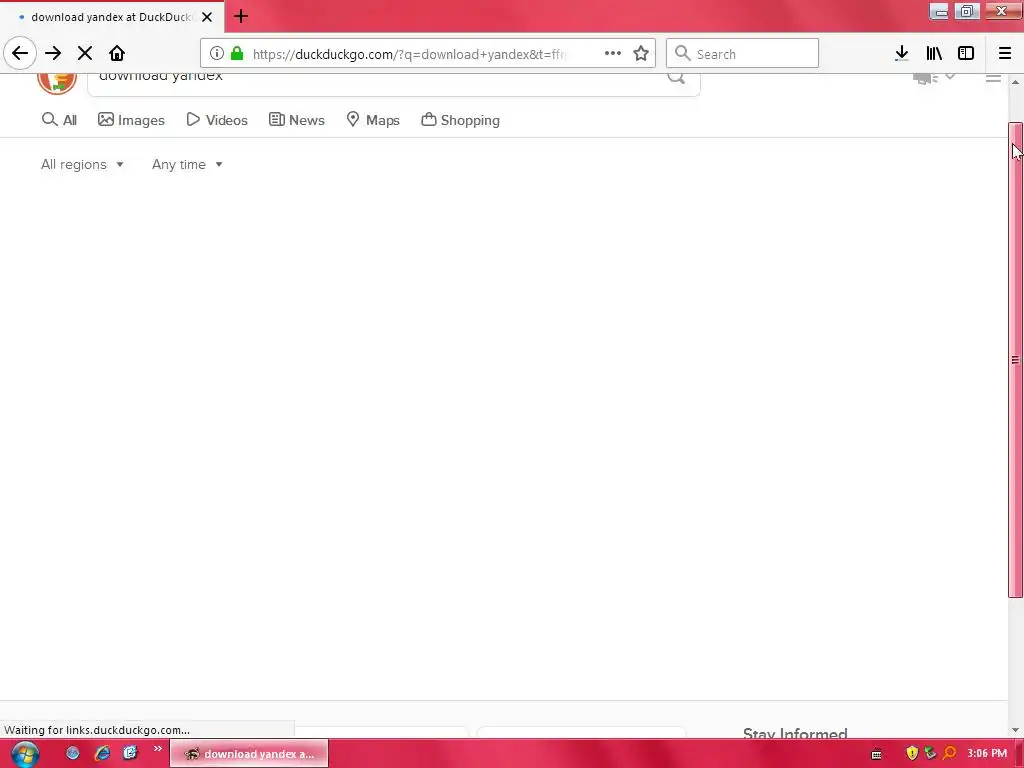Go back to the previous page
The width and height of the screenshot is (1024, 768).
(20, 53)
